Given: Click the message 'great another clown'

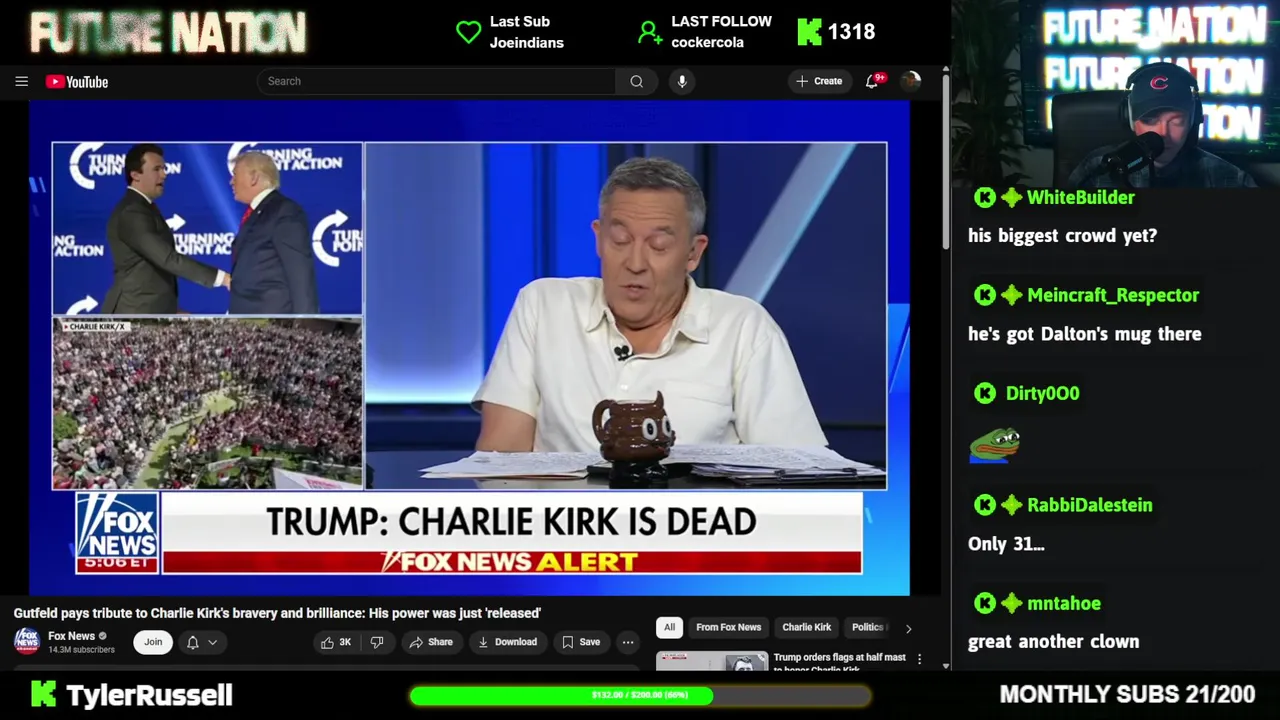Looking at the screenshot, I should coord(1053,642).
